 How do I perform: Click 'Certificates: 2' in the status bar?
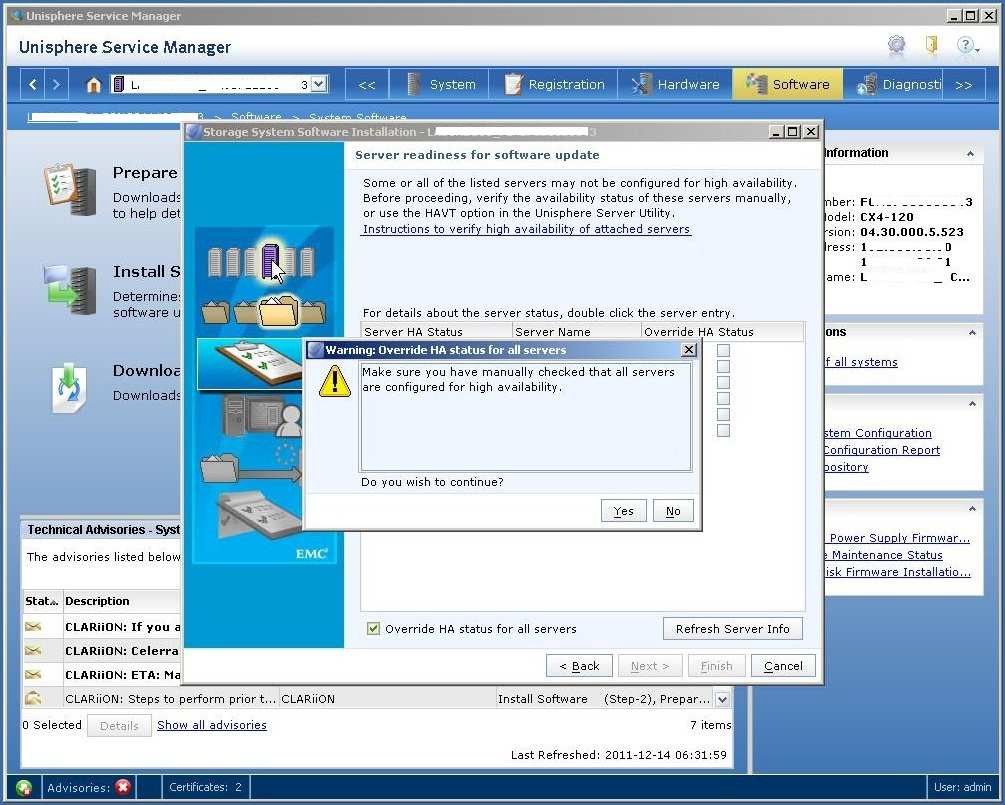(x=205, y=787)
